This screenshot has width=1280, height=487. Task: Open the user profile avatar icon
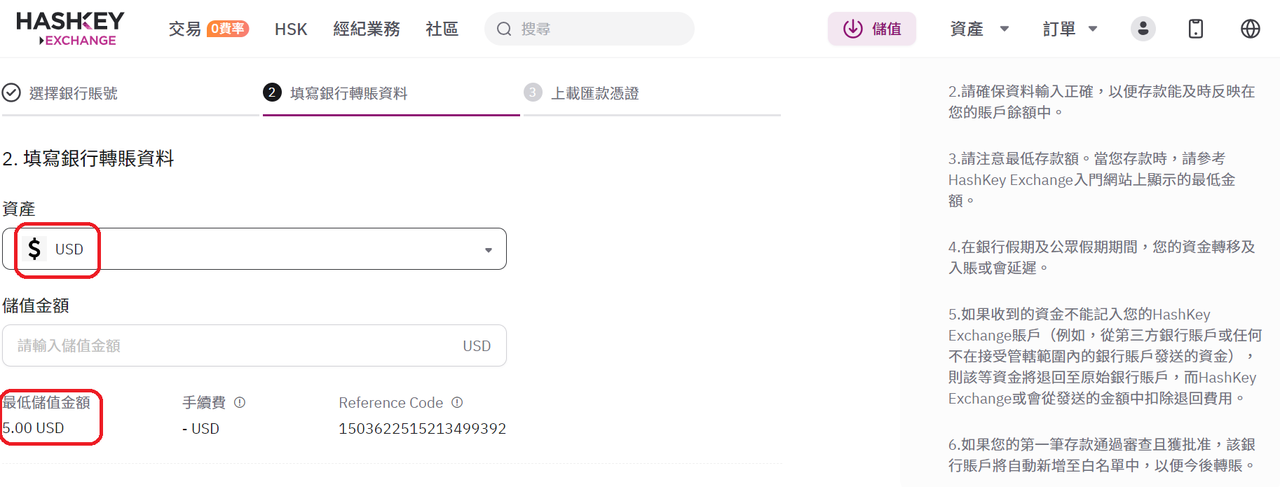(x=1143, y=29)
